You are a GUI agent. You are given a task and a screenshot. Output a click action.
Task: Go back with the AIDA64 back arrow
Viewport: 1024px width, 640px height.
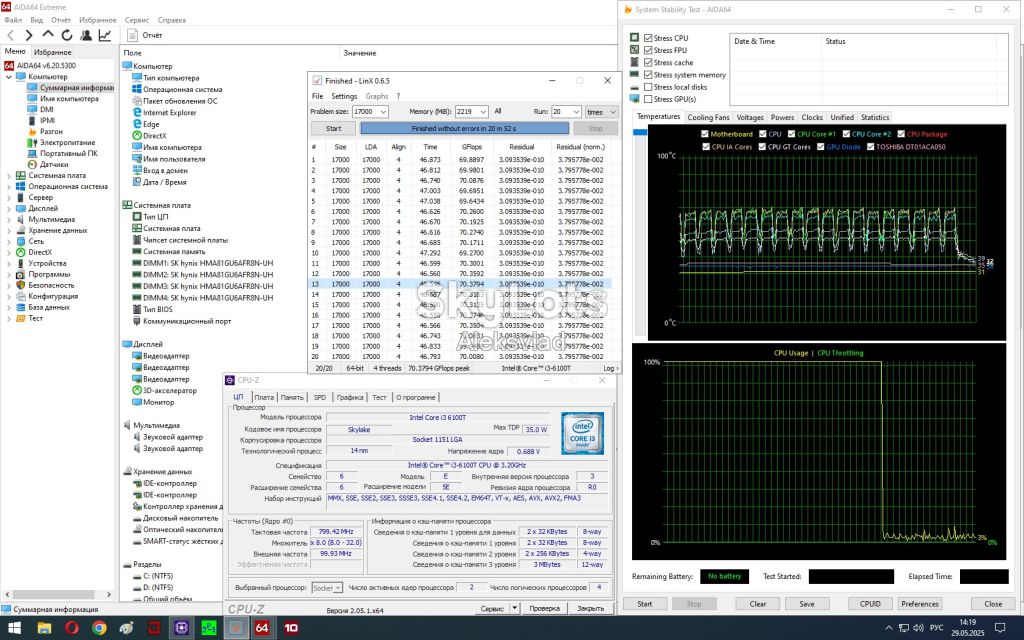pos(10,35)
